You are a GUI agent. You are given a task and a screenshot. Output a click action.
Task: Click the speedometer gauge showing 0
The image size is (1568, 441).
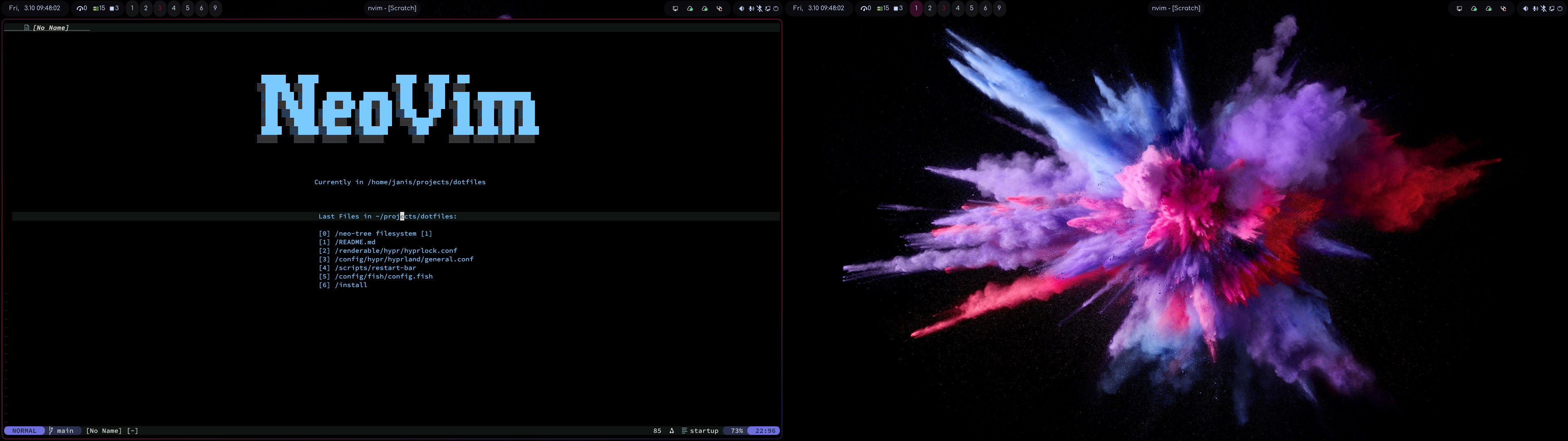click(81, 9)
